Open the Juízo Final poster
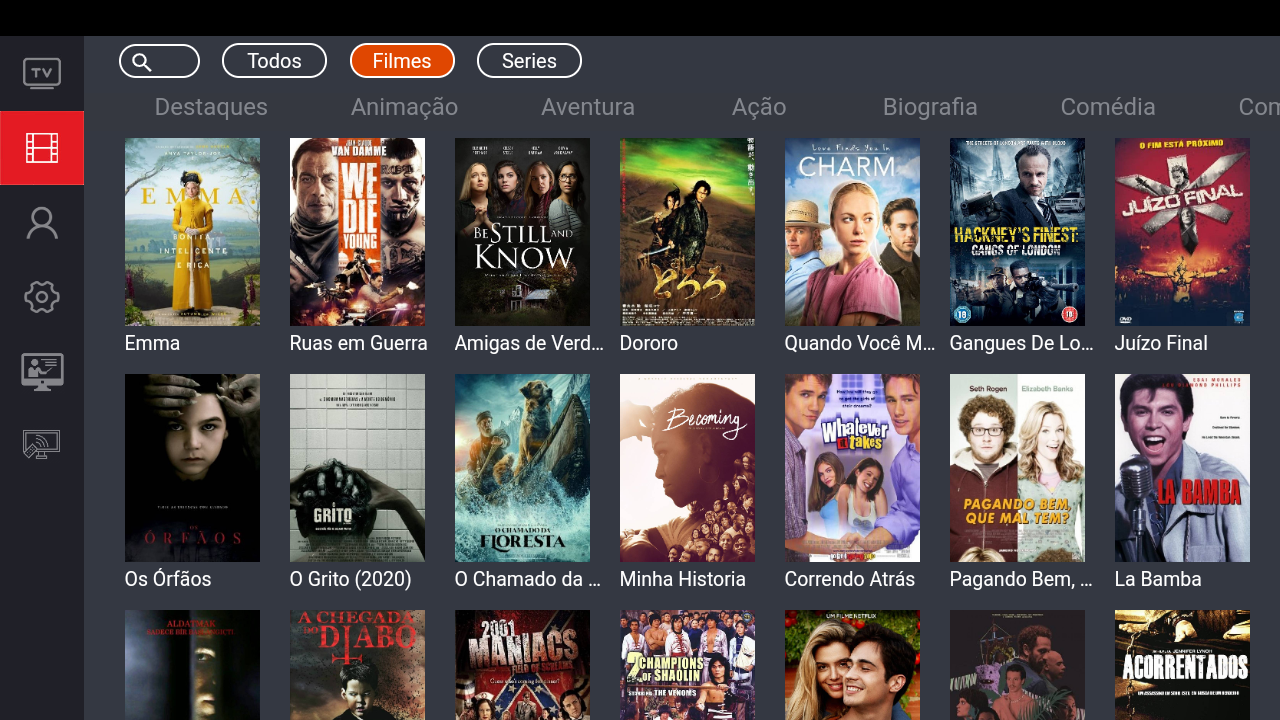 tap(1182, 232)
